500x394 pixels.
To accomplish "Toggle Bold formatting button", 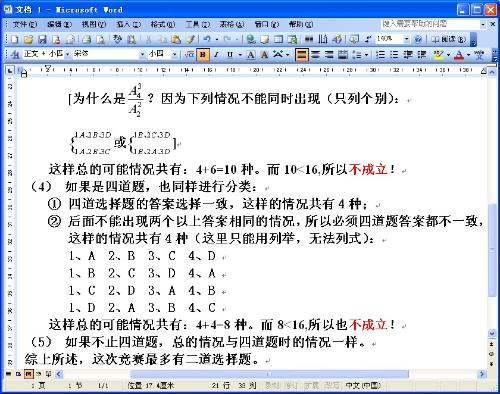I will [x=203, y=54].
